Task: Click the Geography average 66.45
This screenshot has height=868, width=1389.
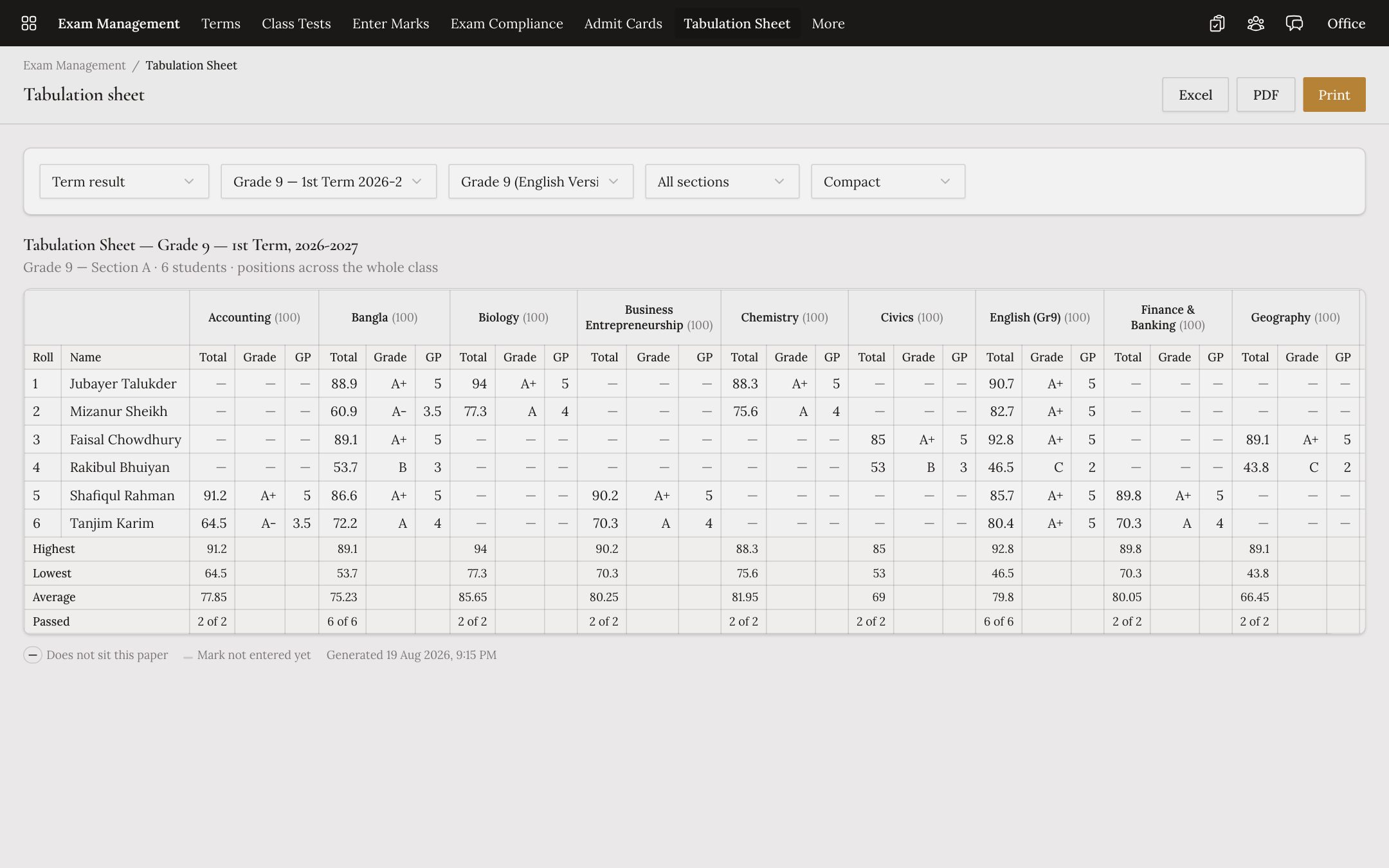Action: tap(1255, 597)
